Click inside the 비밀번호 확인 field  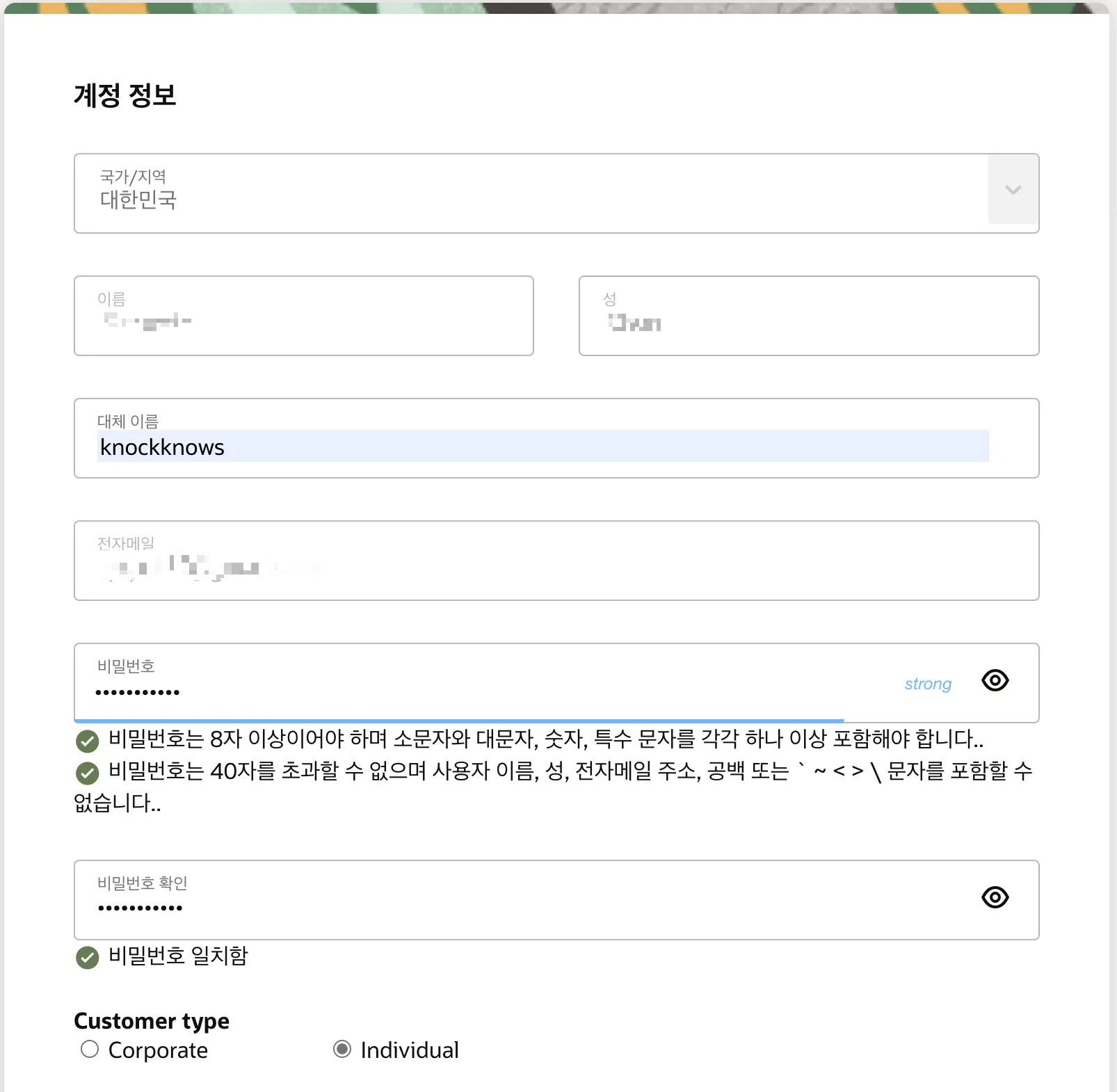(487, 901)
